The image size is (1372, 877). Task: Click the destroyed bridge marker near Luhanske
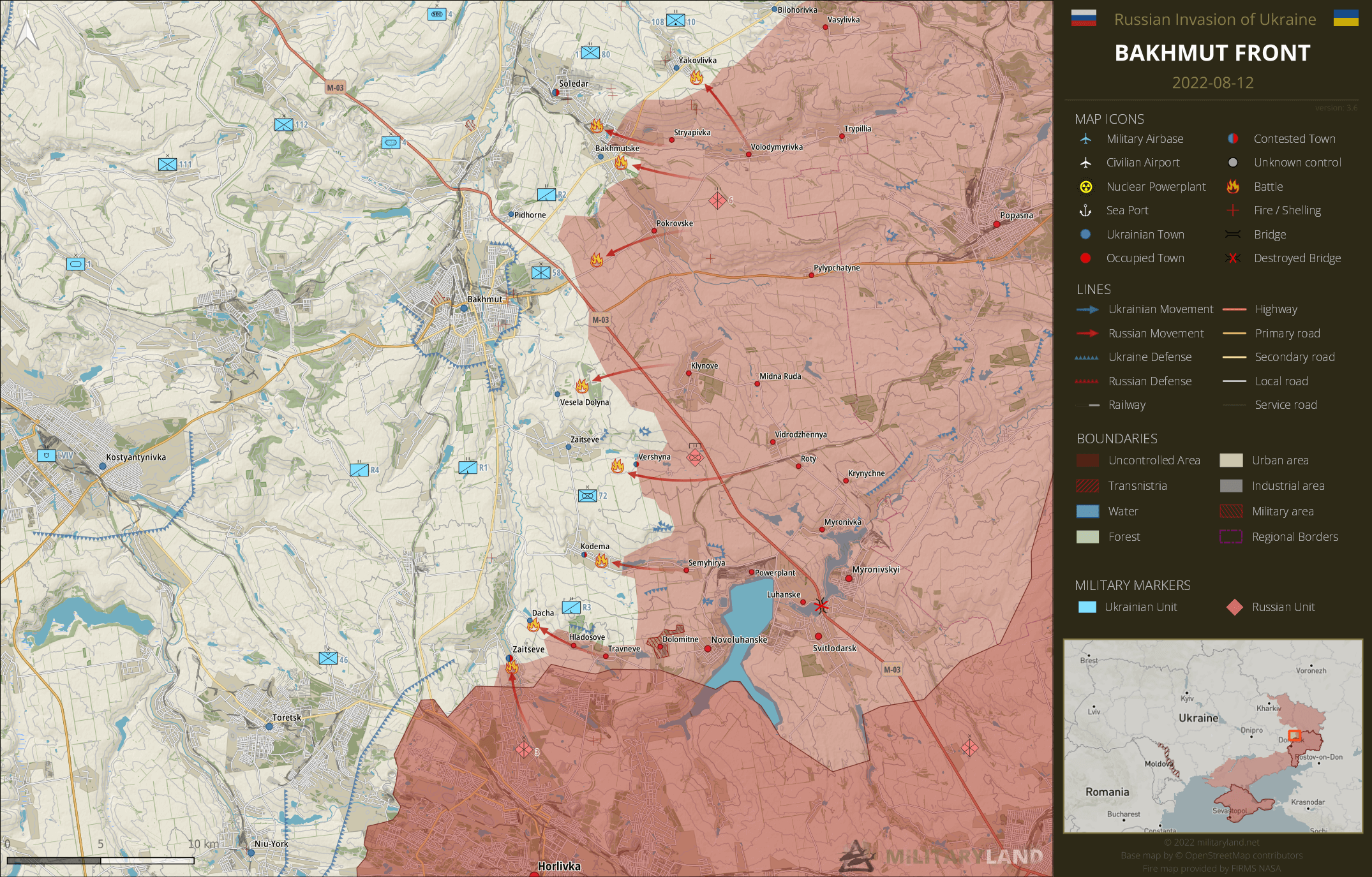click(x=821, y=606)
